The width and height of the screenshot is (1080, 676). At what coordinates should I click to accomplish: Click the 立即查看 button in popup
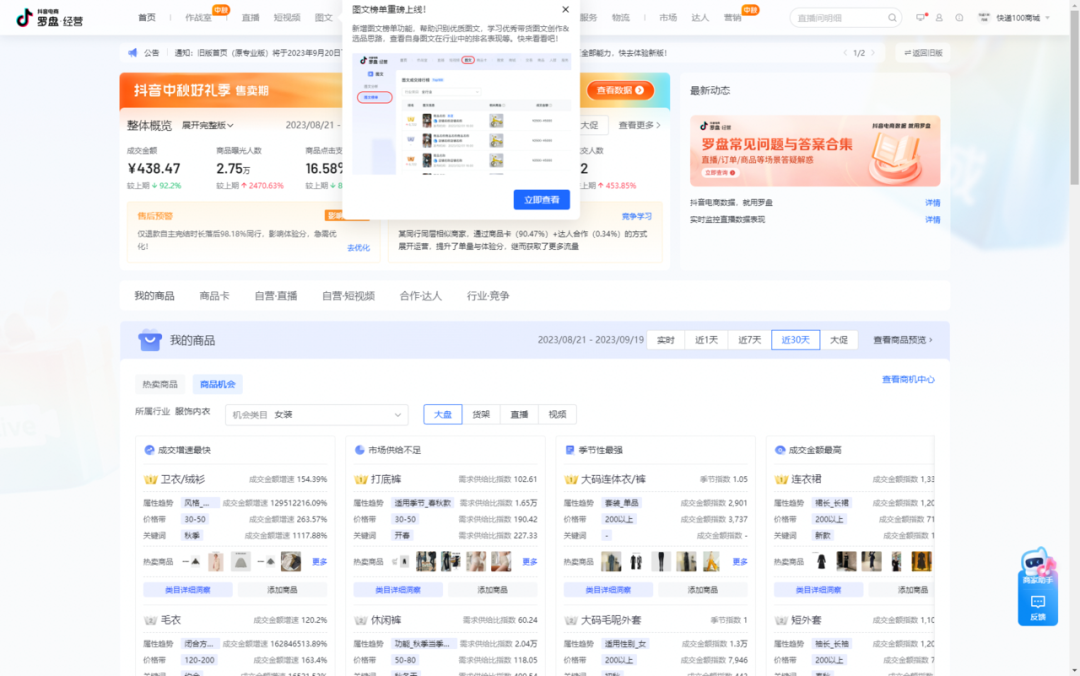[x=541, y=200]
